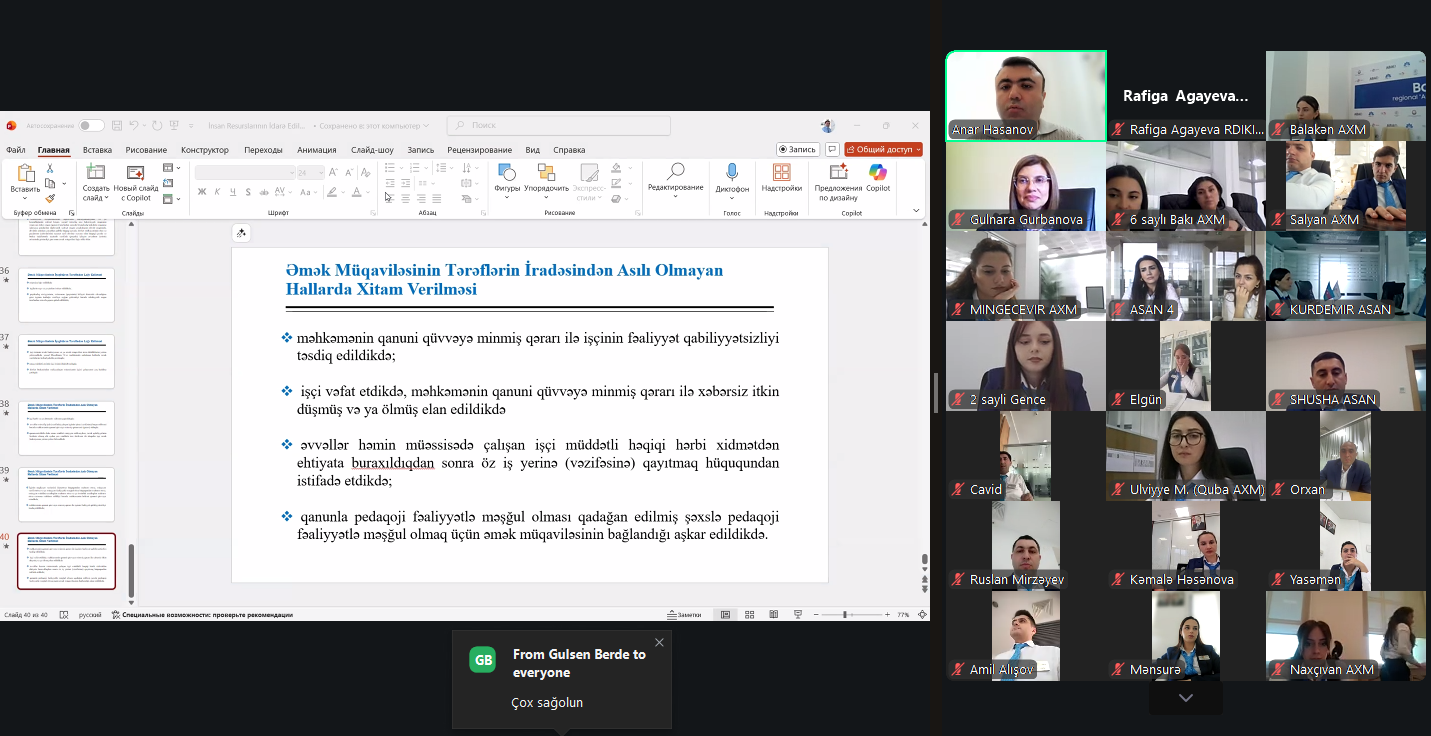Expand more video participants chevron

pos(1185,697)
